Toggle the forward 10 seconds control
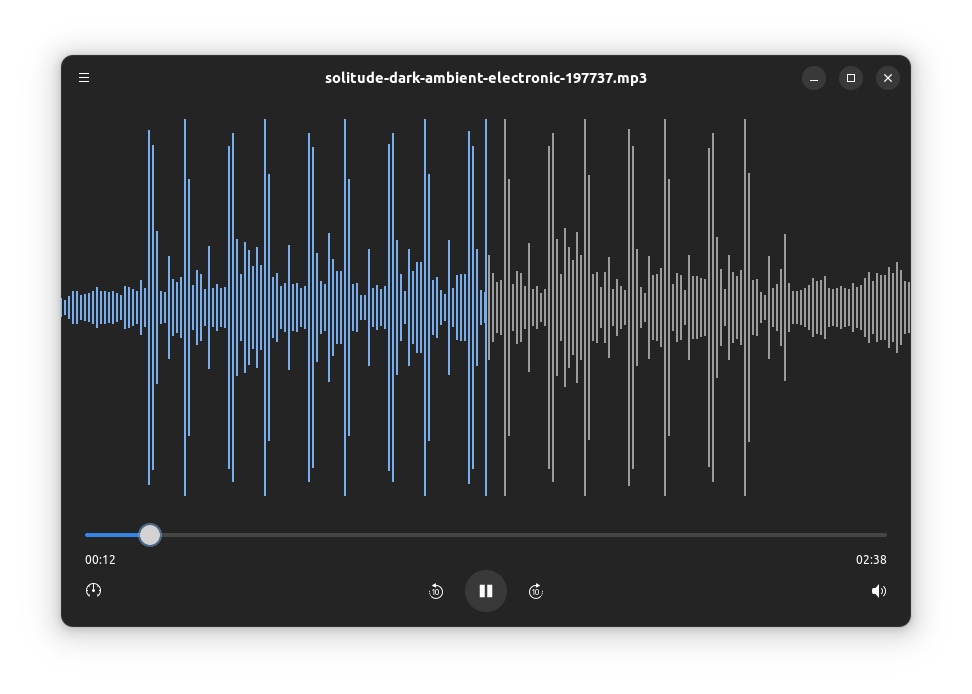The height and width of the screenshot is (694, 972). pyautogui.click(x=536, y=591)
